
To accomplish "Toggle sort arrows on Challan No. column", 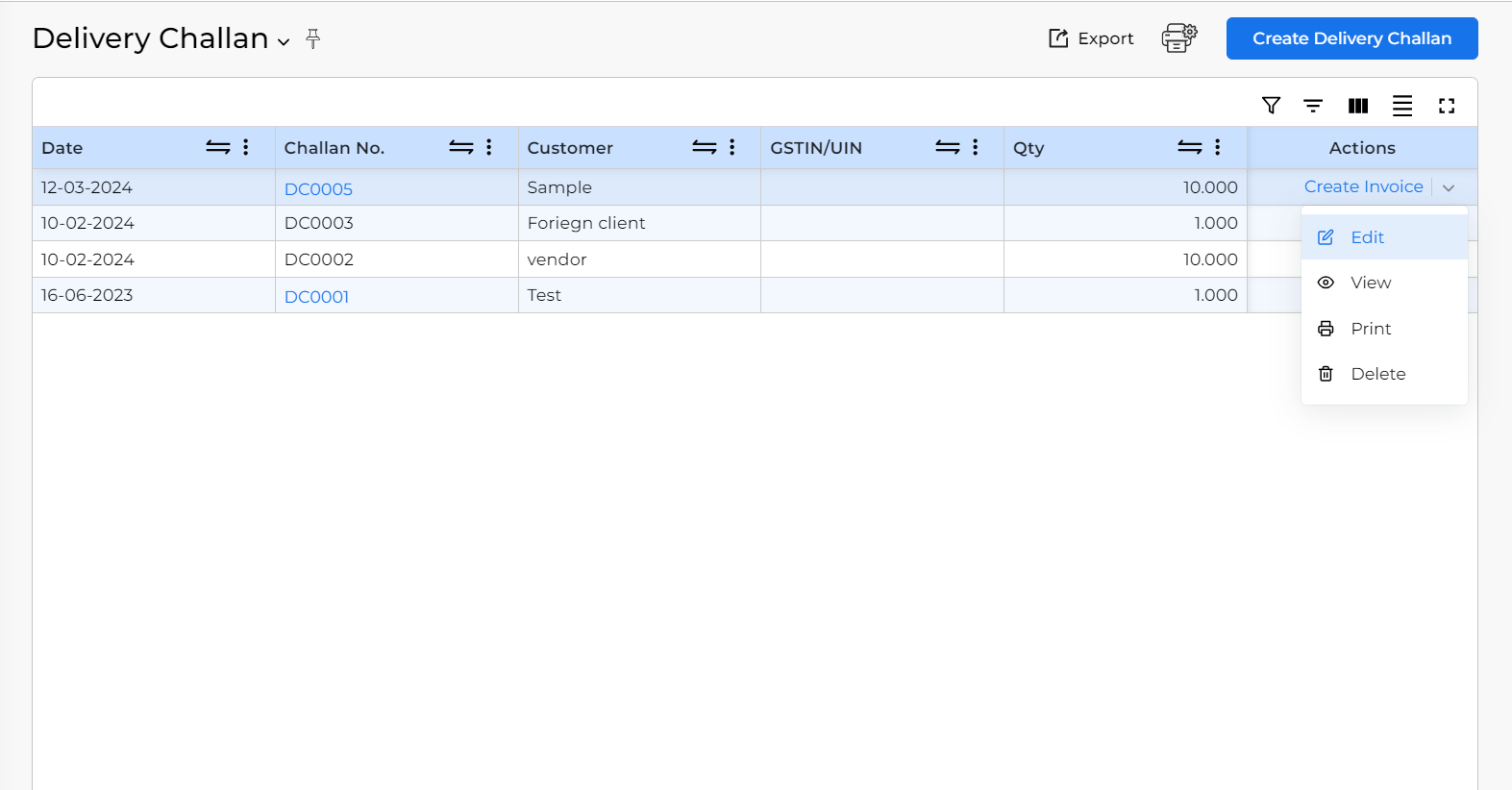I will pos(461,147).
